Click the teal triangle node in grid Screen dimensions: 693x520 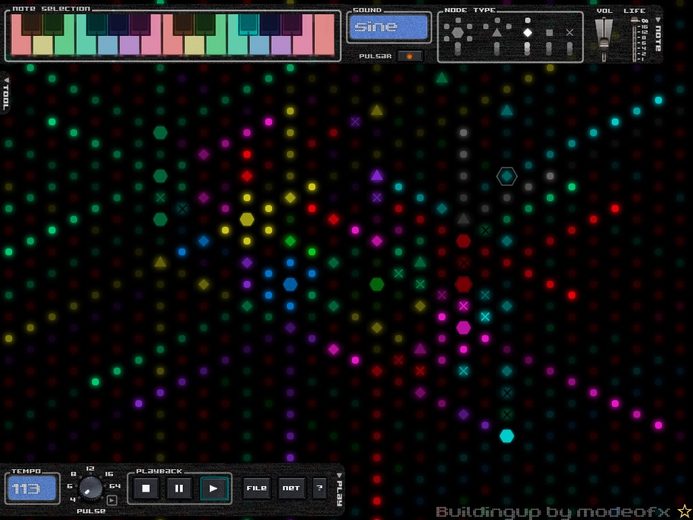[x=506, y=110]
